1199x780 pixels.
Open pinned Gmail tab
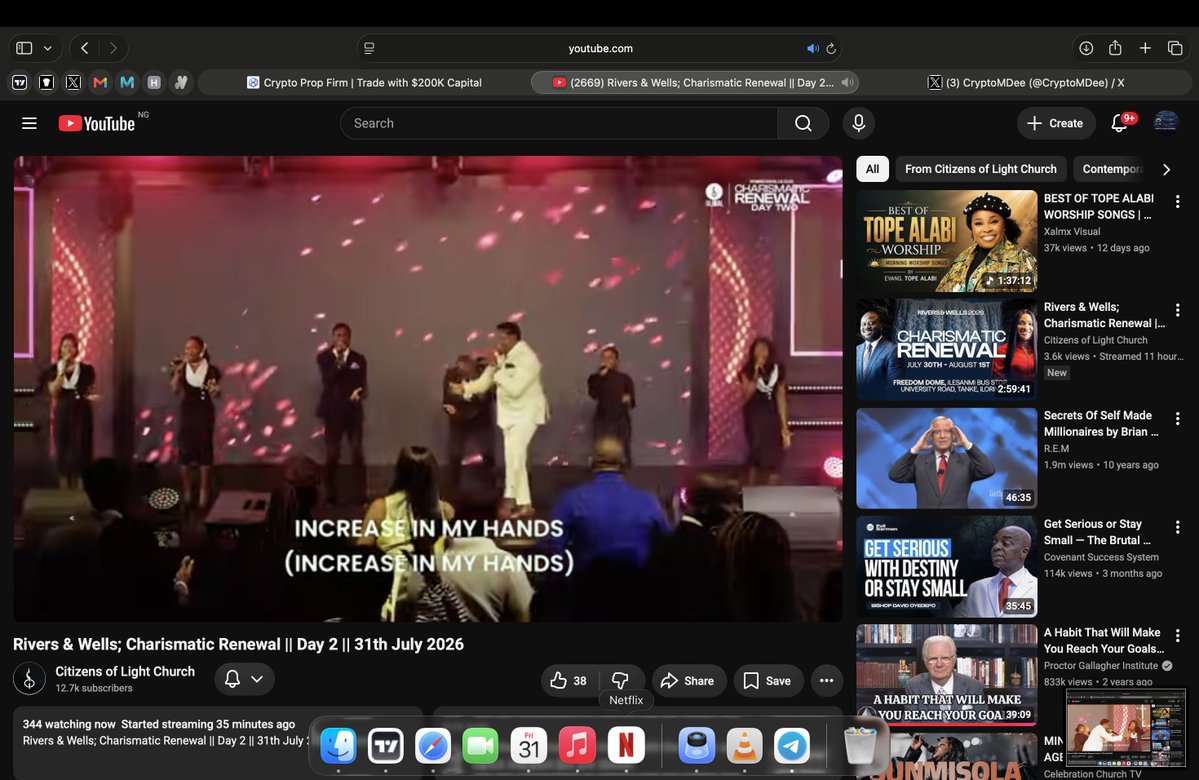pyautogui.click(x=100, y=83)
